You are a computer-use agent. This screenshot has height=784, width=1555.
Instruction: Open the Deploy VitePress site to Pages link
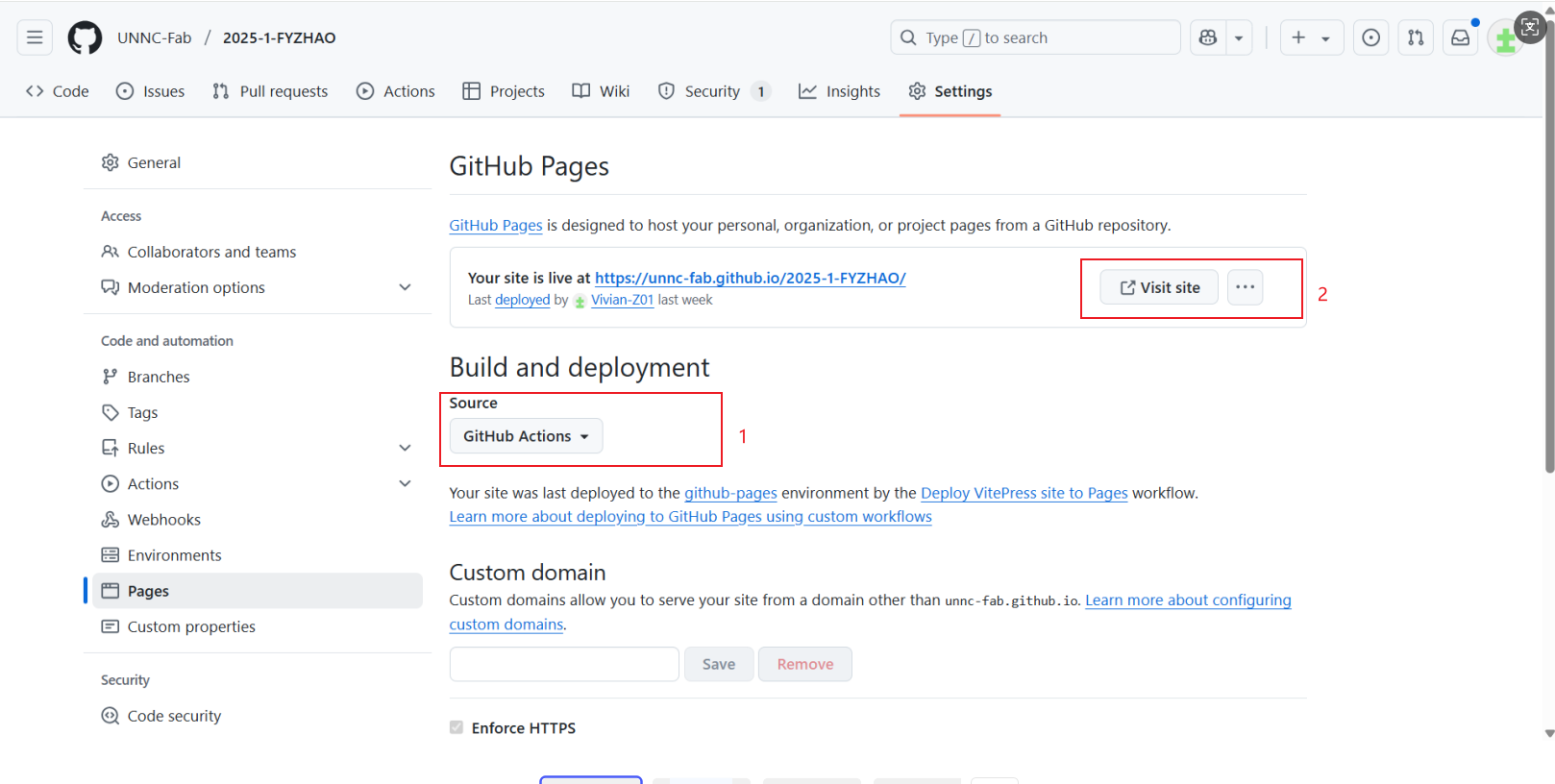[1024, 493]
